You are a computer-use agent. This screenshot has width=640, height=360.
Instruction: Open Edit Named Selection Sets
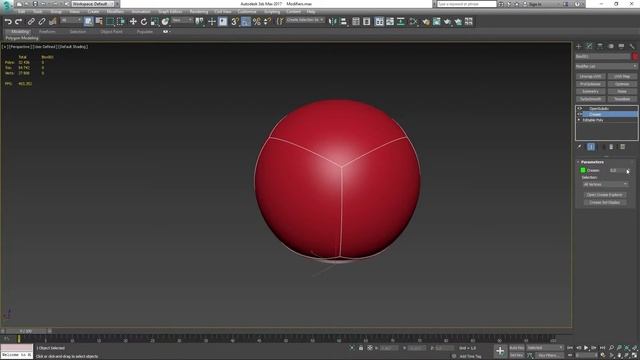pyautogui.click(x=280, y=22)
